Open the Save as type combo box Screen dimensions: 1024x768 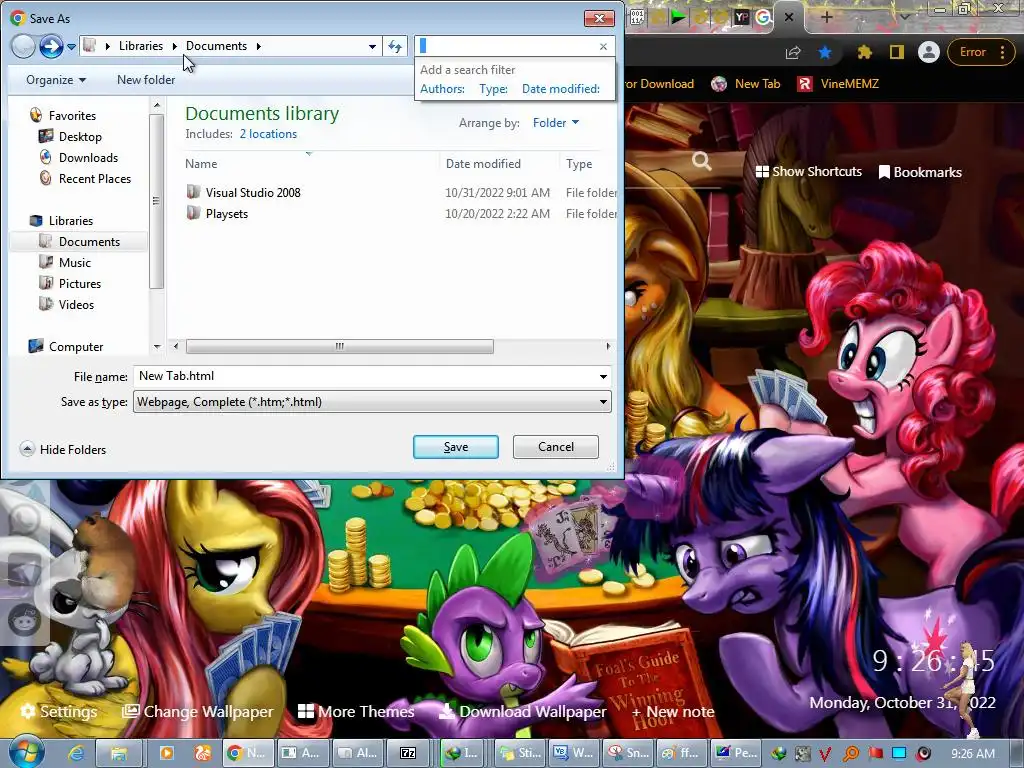[372, 402]
